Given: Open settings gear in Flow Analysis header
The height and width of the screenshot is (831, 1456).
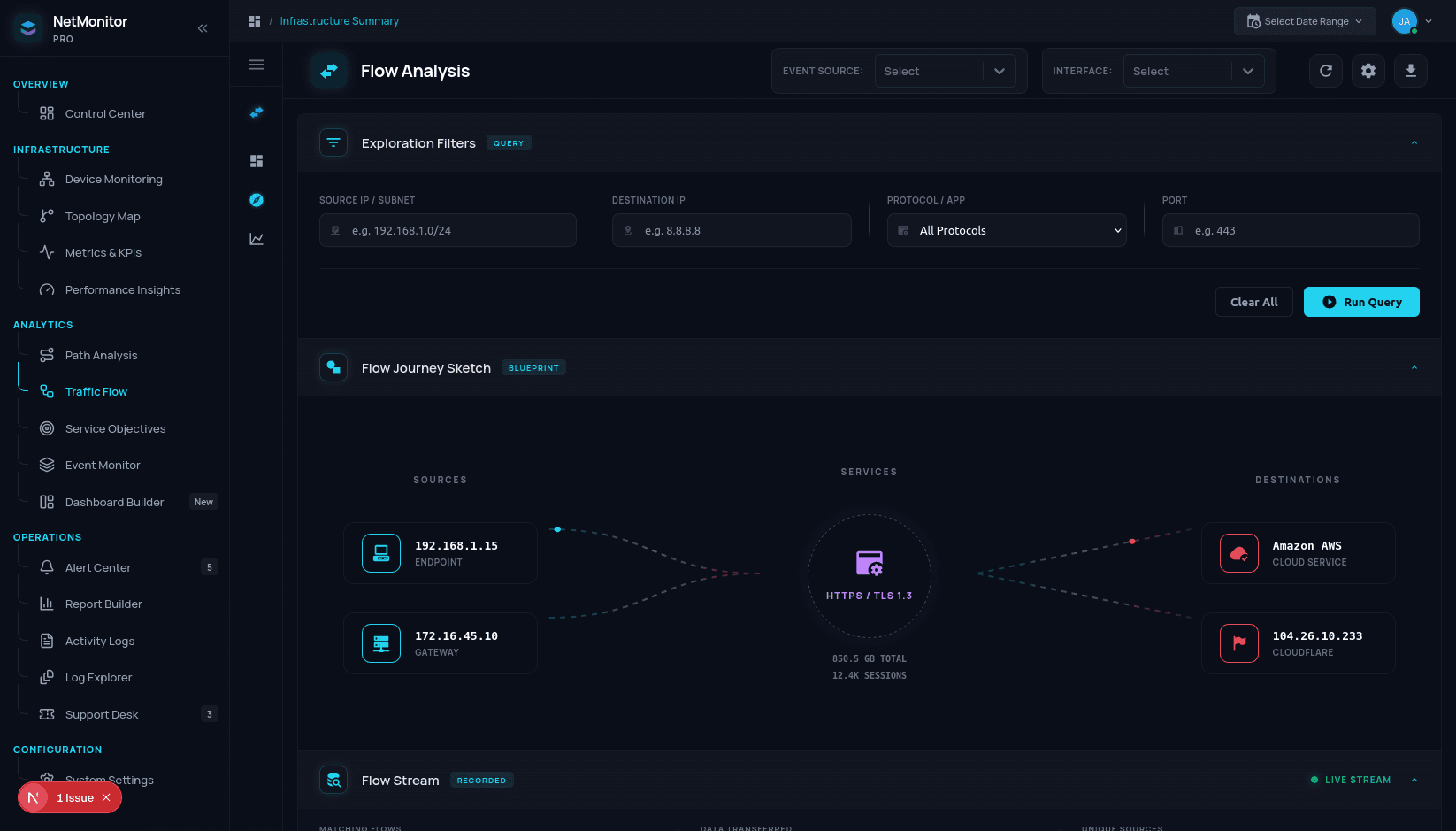Looking at the screenshot, I should pyautogui.click(x=1368, y=71).
